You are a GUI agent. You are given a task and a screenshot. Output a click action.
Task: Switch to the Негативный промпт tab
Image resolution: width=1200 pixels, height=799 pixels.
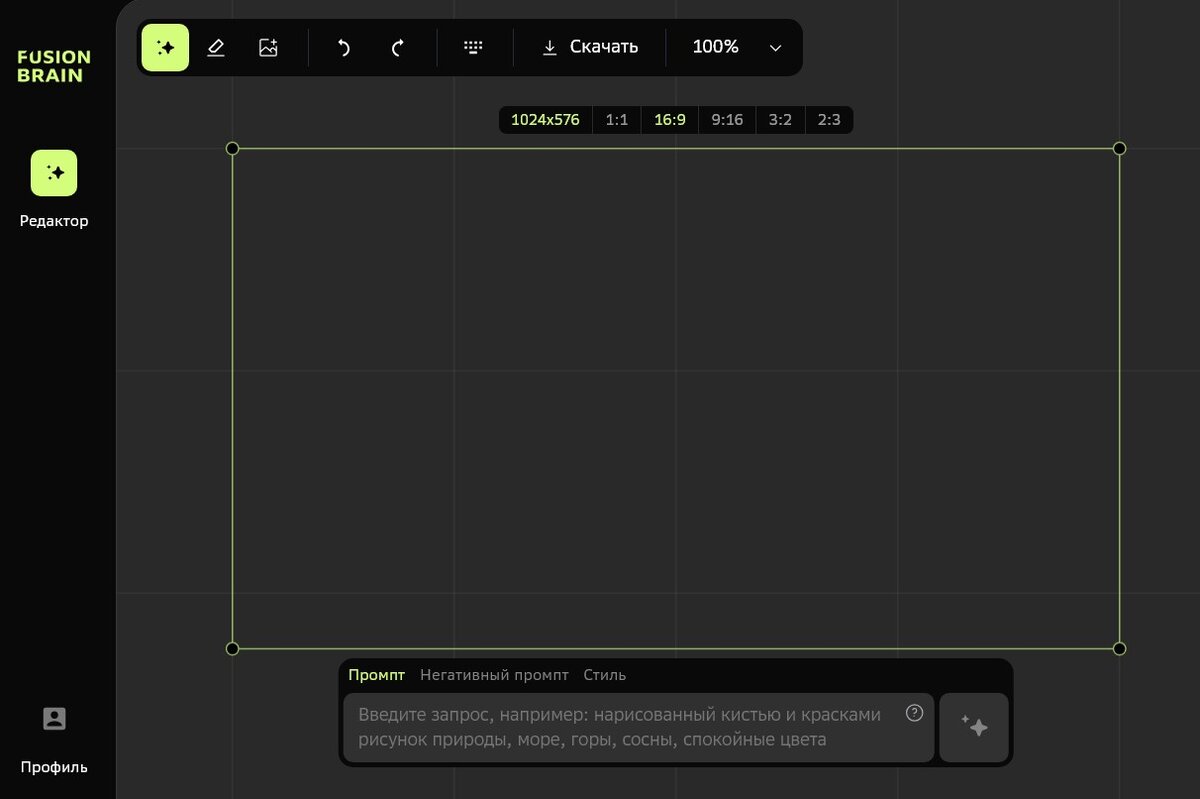pyautogui.click(x=494, y=675)
